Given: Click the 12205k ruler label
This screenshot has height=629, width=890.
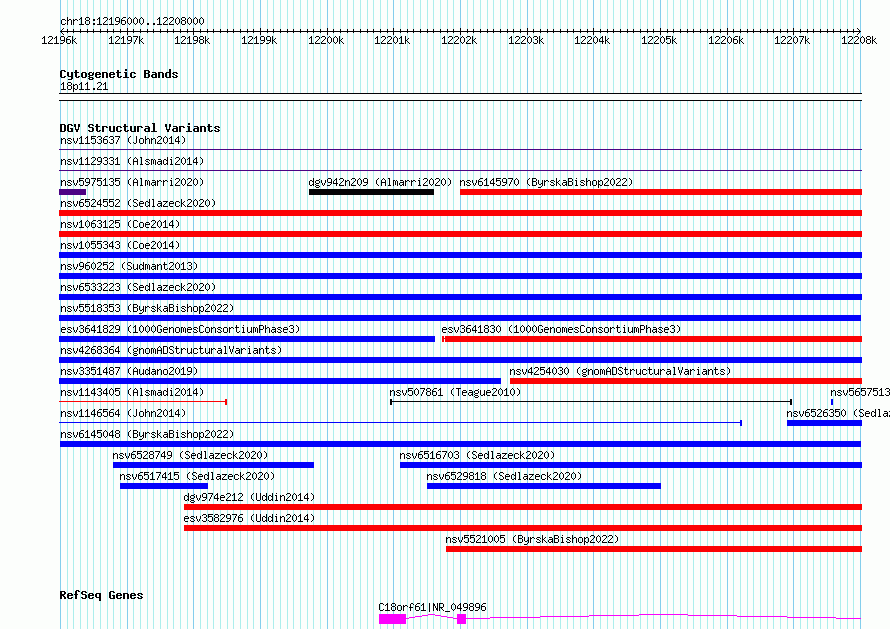Looking at the screenshot, I should pos(660,40).
